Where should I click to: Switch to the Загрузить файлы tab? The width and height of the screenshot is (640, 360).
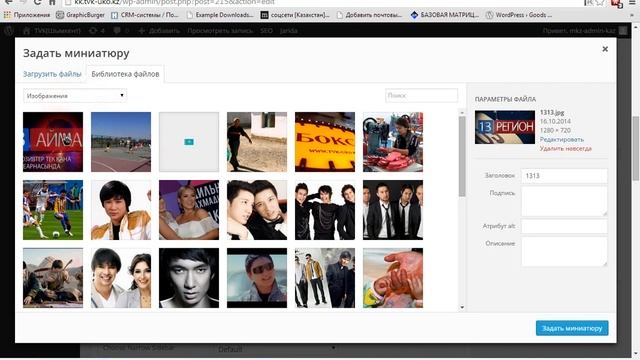(x=52, y=74)
